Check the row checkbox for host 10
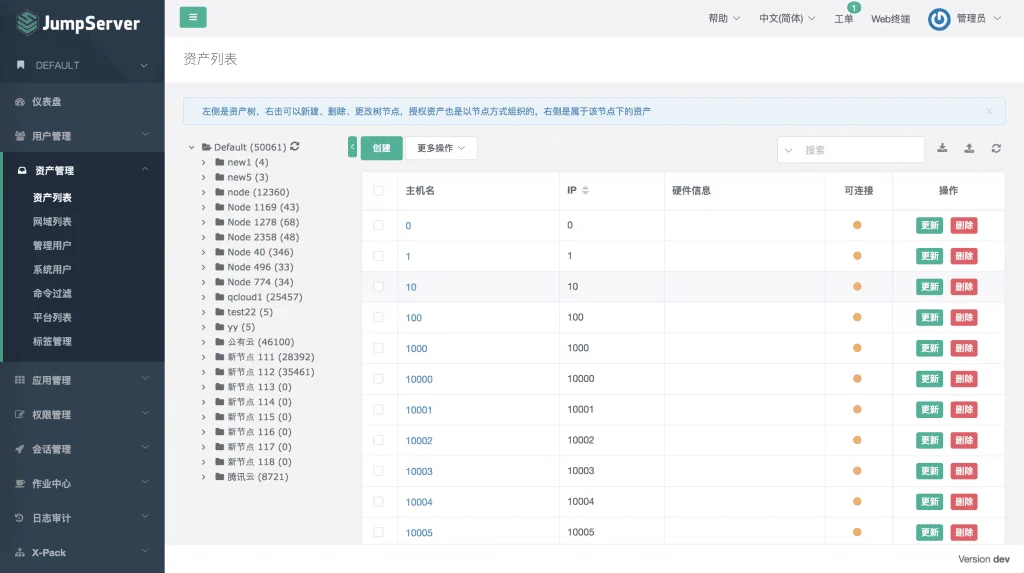1024x573 pixels. [378, 287]
